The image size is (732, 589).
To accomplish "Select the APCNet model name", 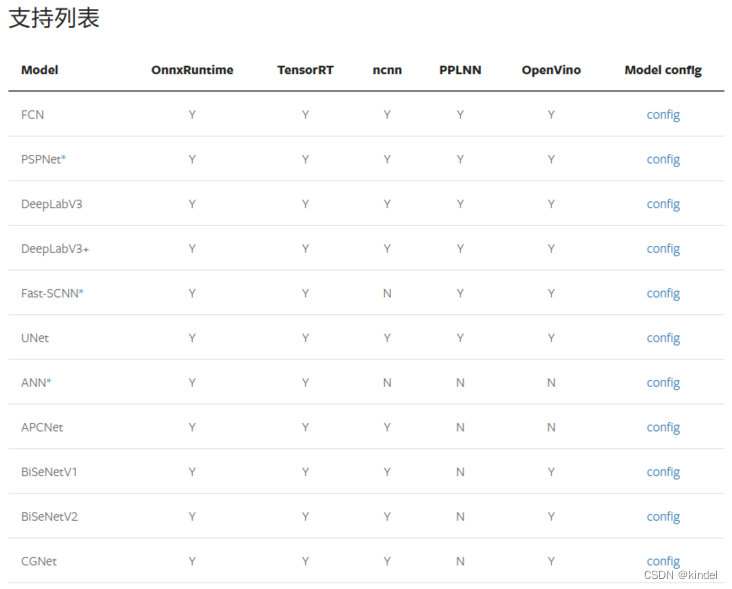I will click(42, 428).
